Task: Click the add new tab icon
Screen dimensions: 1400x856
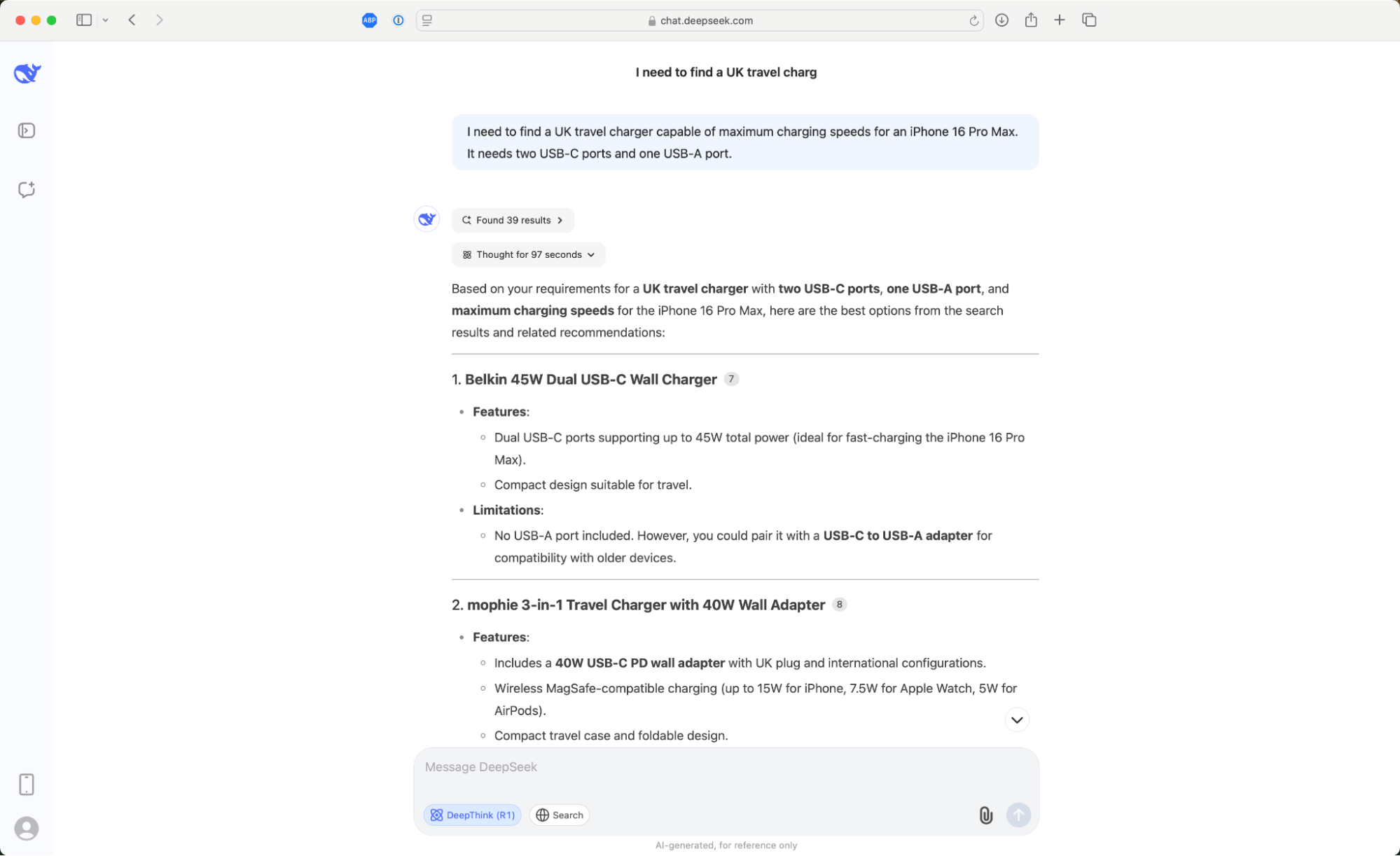Action: coord(1059,20)
